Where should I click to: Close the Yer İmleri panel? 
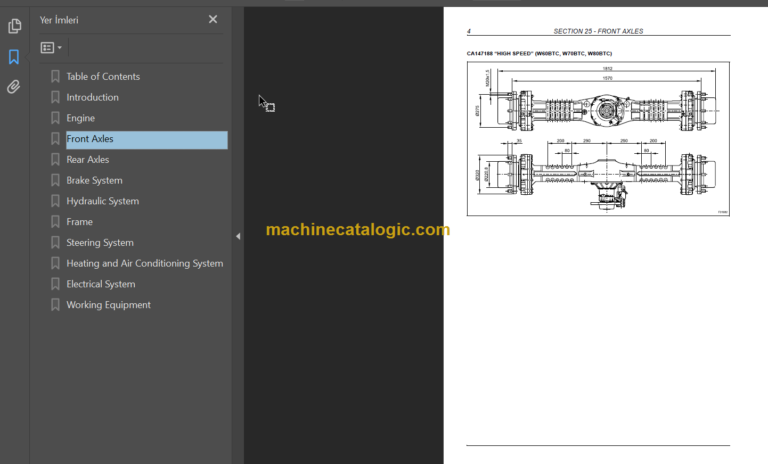point(213,20)
